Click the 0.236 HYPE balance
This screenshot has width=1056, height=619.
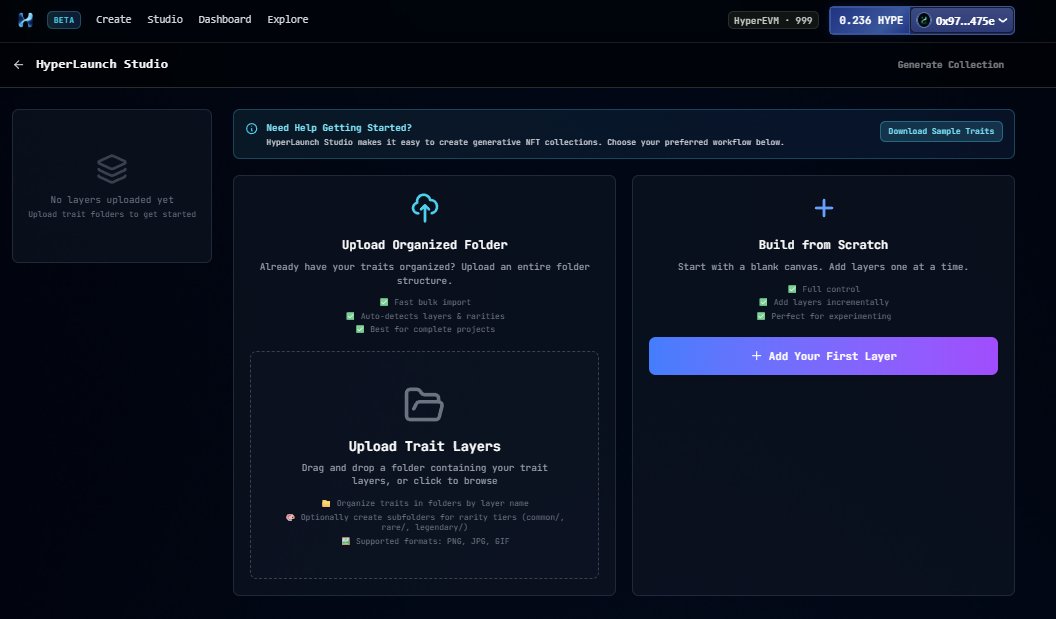(x=871, y=20)
